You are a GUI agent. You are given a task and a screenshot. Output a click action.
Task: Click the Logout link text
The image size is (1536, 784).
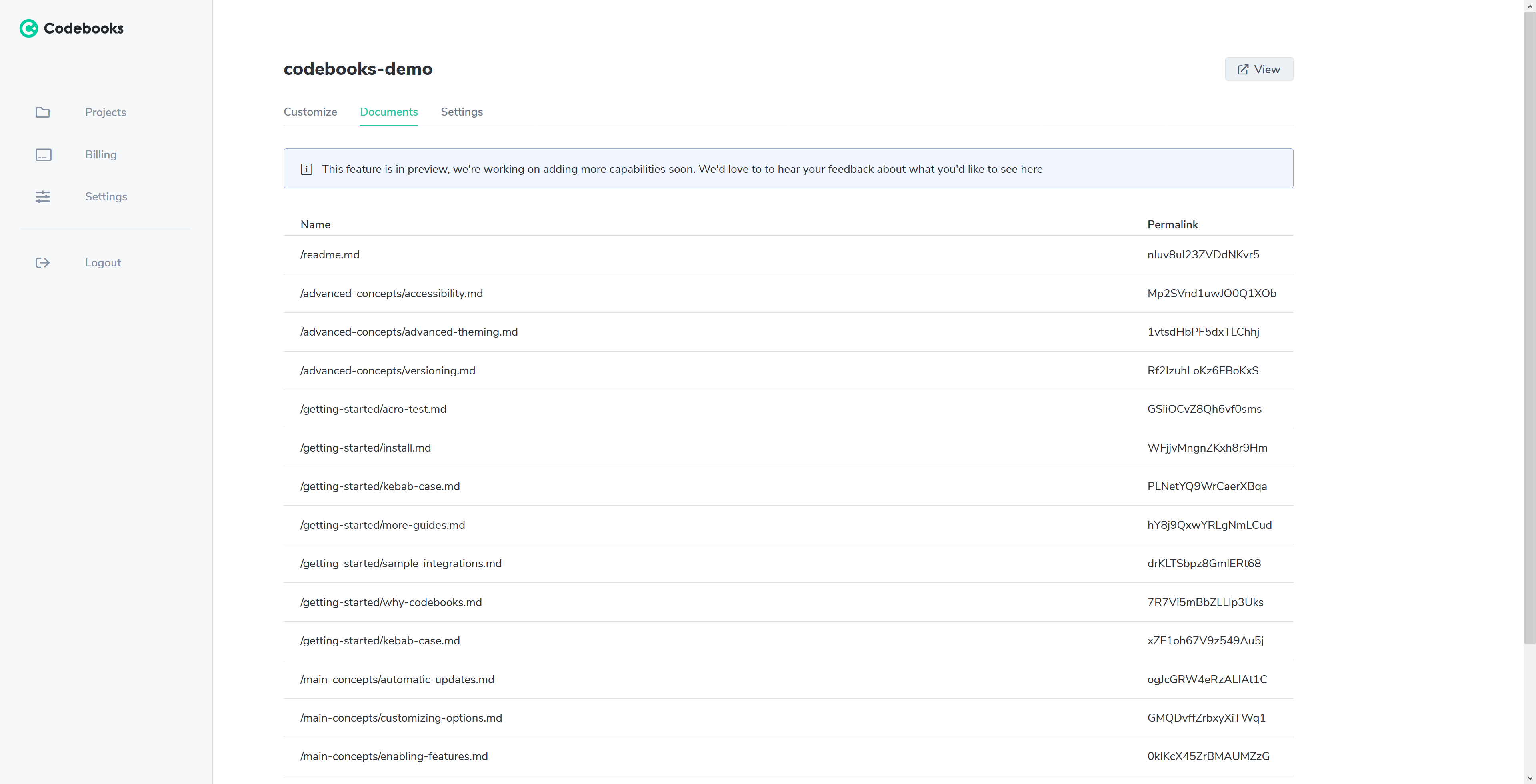(102, 263)
